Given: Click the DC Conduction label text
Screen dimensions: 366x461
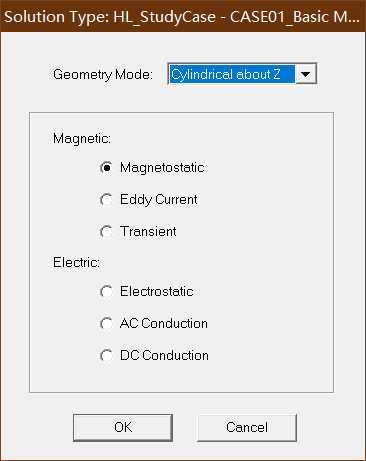Looking at the screenshot, I should 164,355.
